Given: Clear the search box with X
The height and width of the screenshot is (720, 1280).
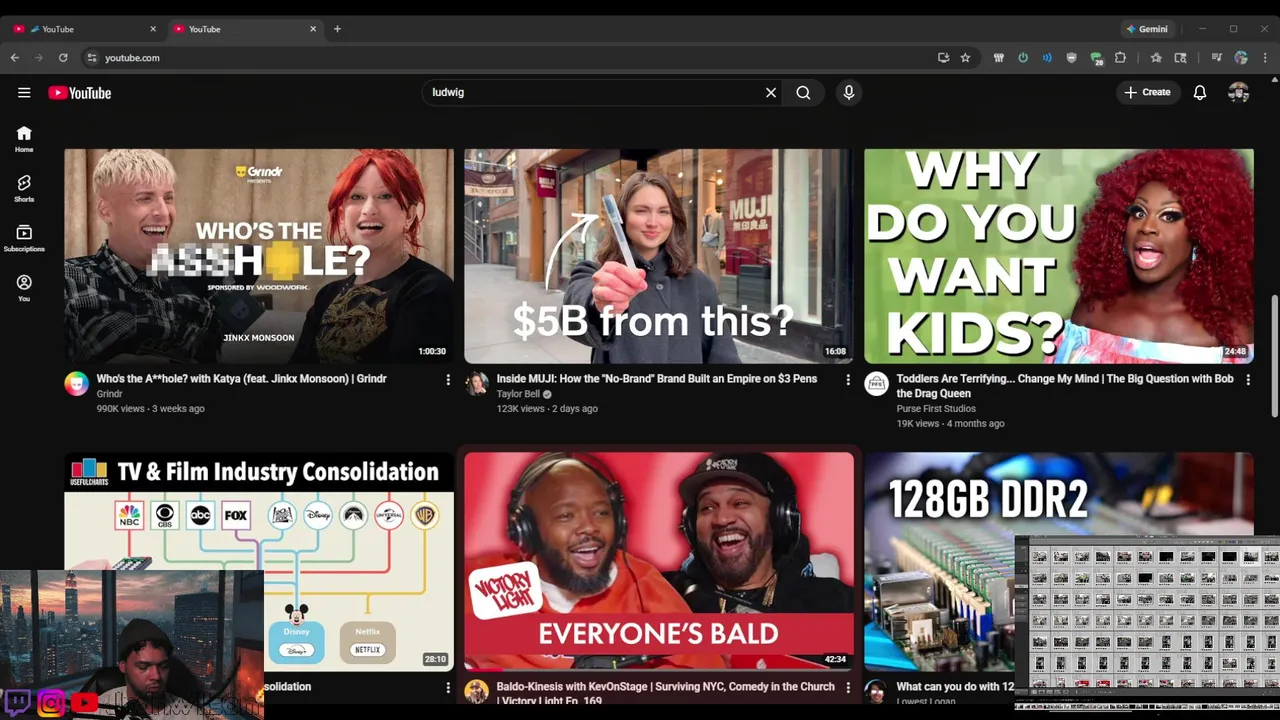Looking at the screenshot, I should point(771,93).
